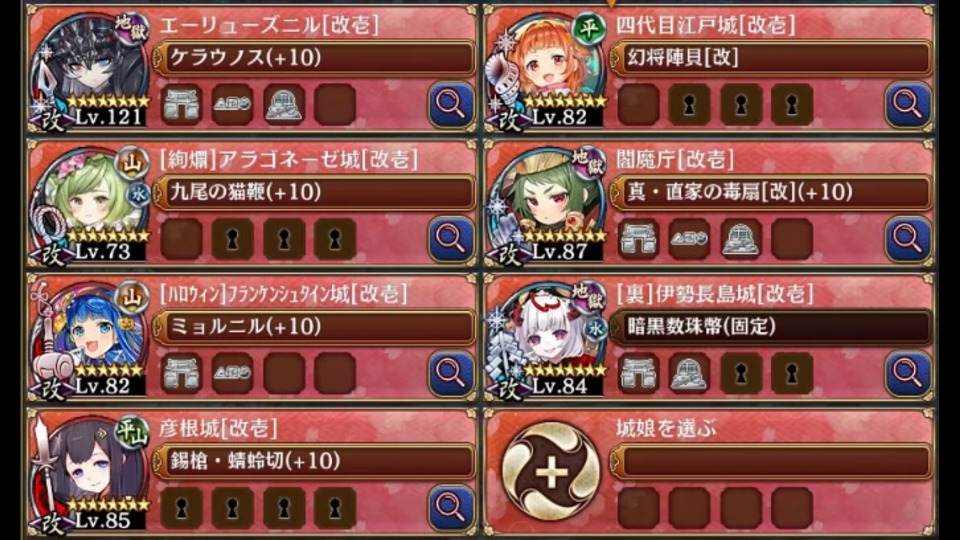Open magnifier details for 四代目江戸城[改壱]

pos(908,105)
